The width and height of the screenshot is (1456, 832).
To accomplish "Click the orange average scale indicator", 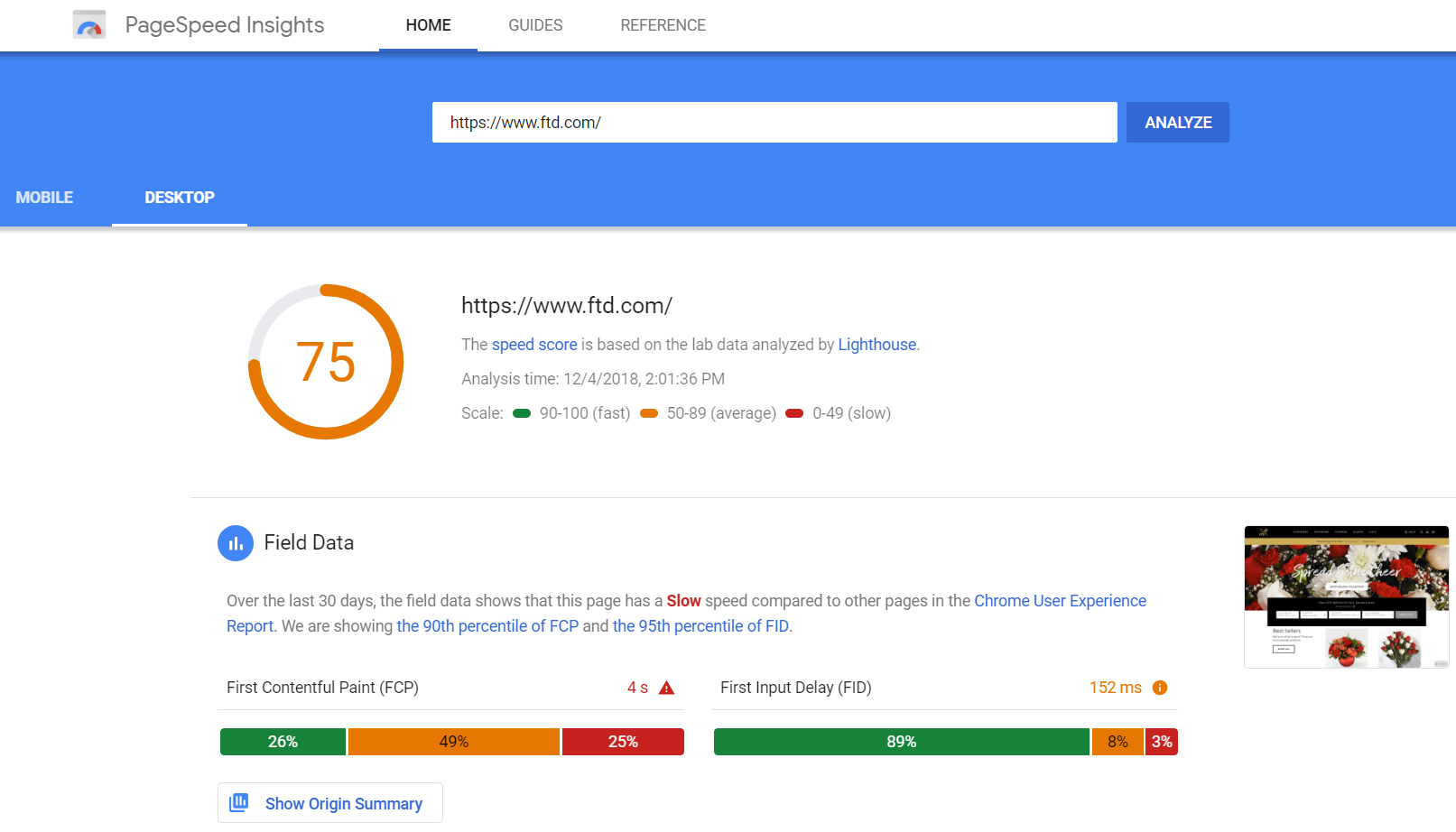I will click(648, 412).
